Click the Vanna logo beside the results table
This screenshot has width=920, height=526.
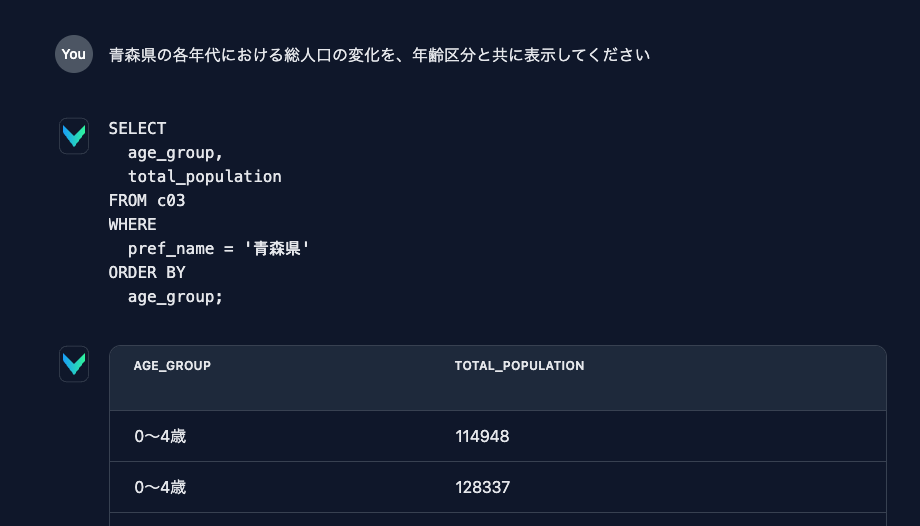click(74, 364)
